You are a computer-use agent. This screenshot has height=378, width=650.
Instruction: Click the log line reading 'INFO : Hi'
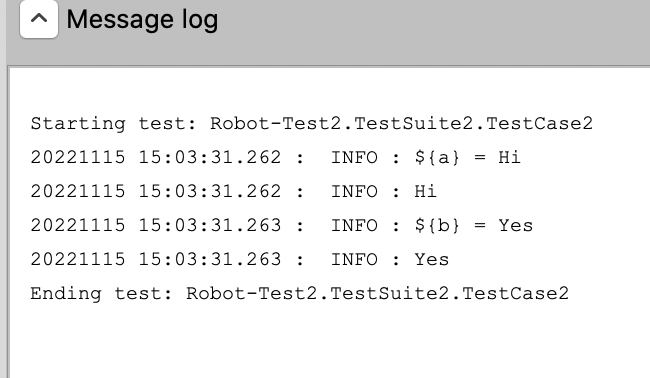233,191
